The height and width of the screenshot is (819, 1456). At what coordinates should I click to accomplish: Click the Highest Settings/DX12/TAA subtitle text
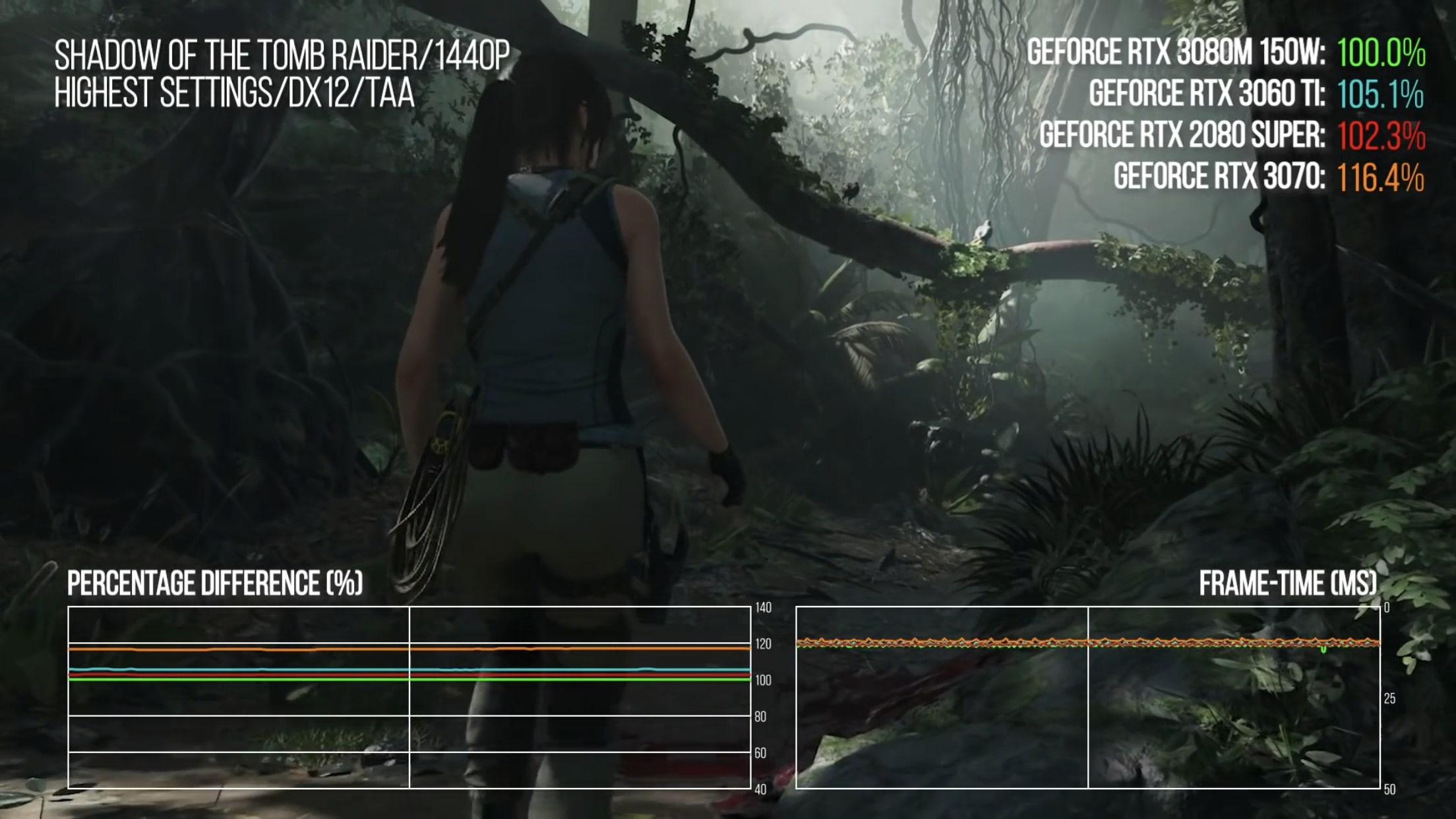click(234, 93)
